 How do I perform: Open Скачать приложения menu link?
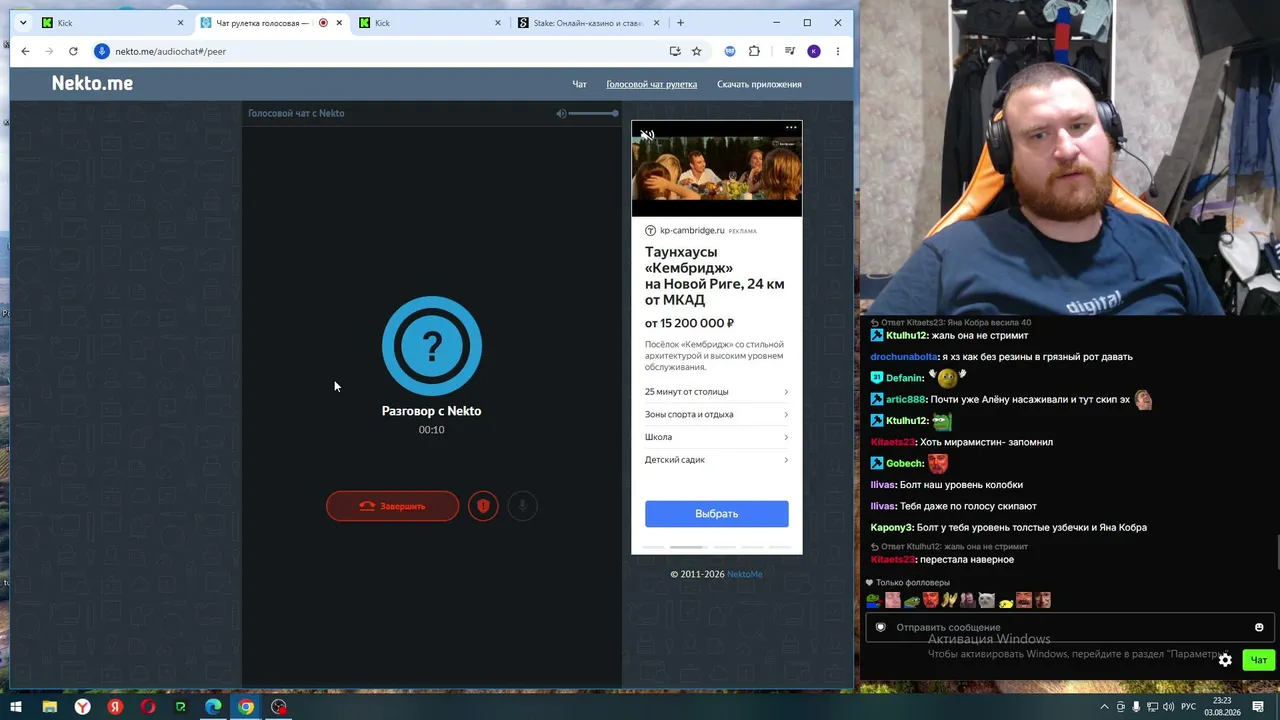pos(759,84)
